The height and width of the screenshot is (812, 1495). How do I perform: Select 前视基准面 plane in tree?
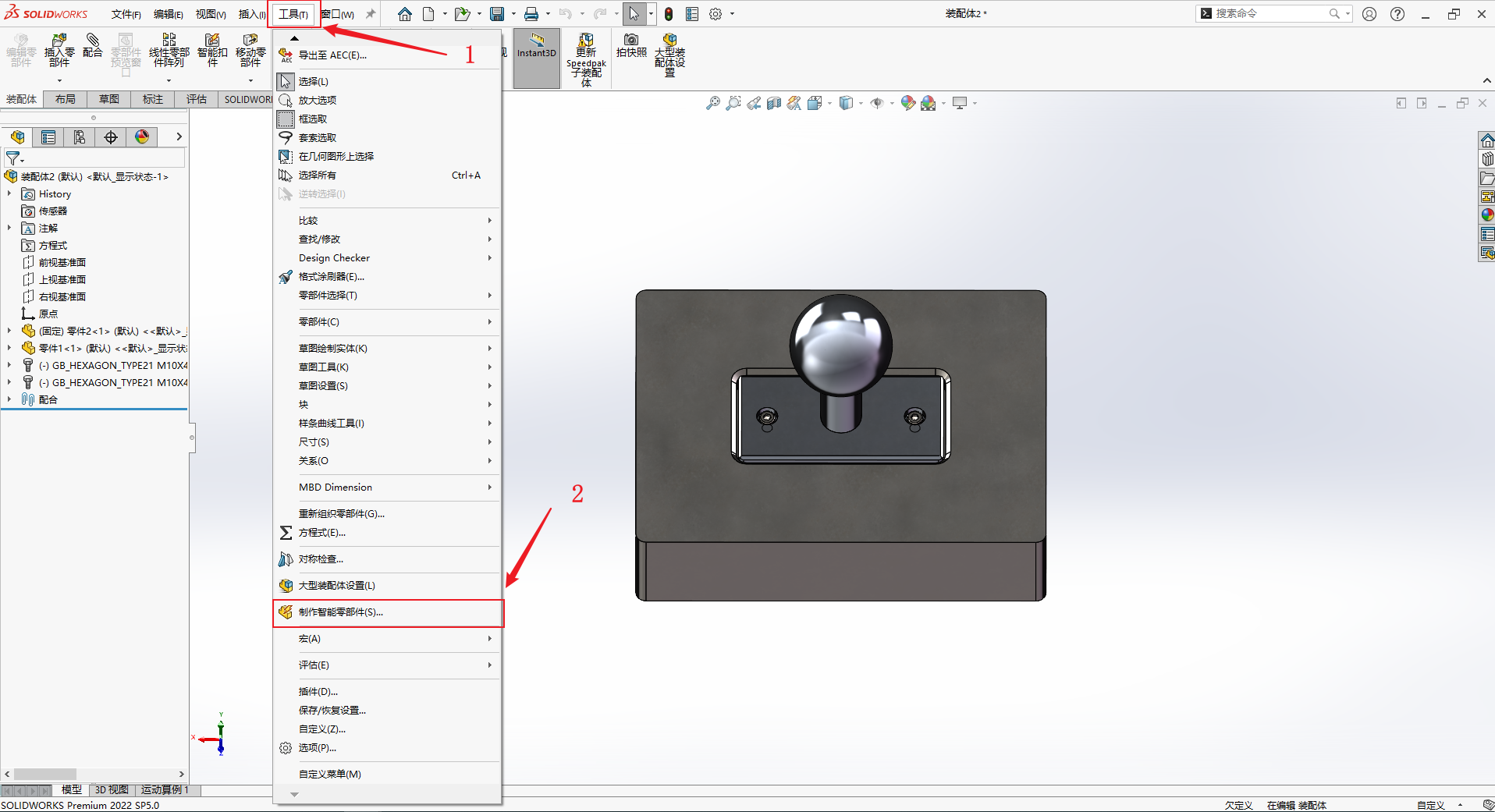pos(62,262)
